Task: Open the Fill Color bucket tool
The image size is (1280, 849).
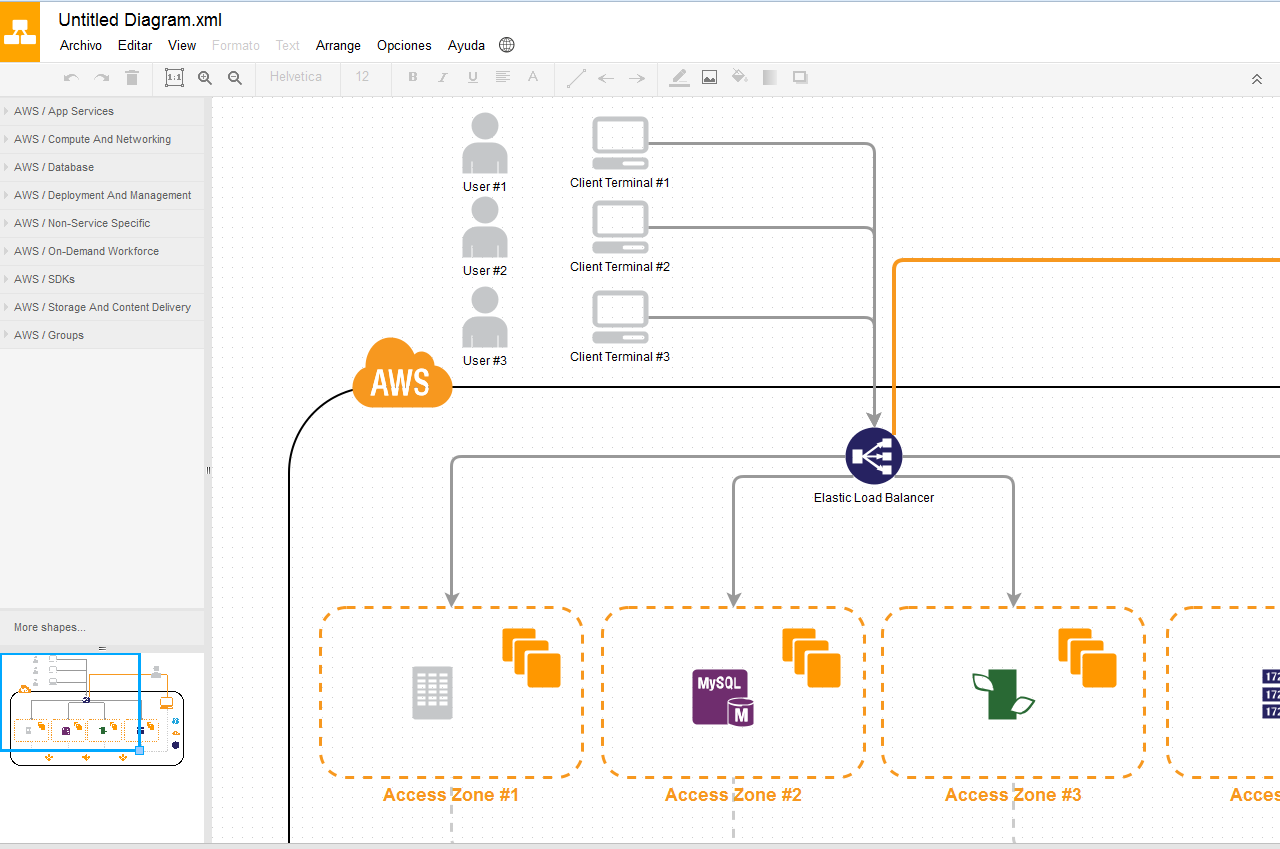Action: coord(739,77)
